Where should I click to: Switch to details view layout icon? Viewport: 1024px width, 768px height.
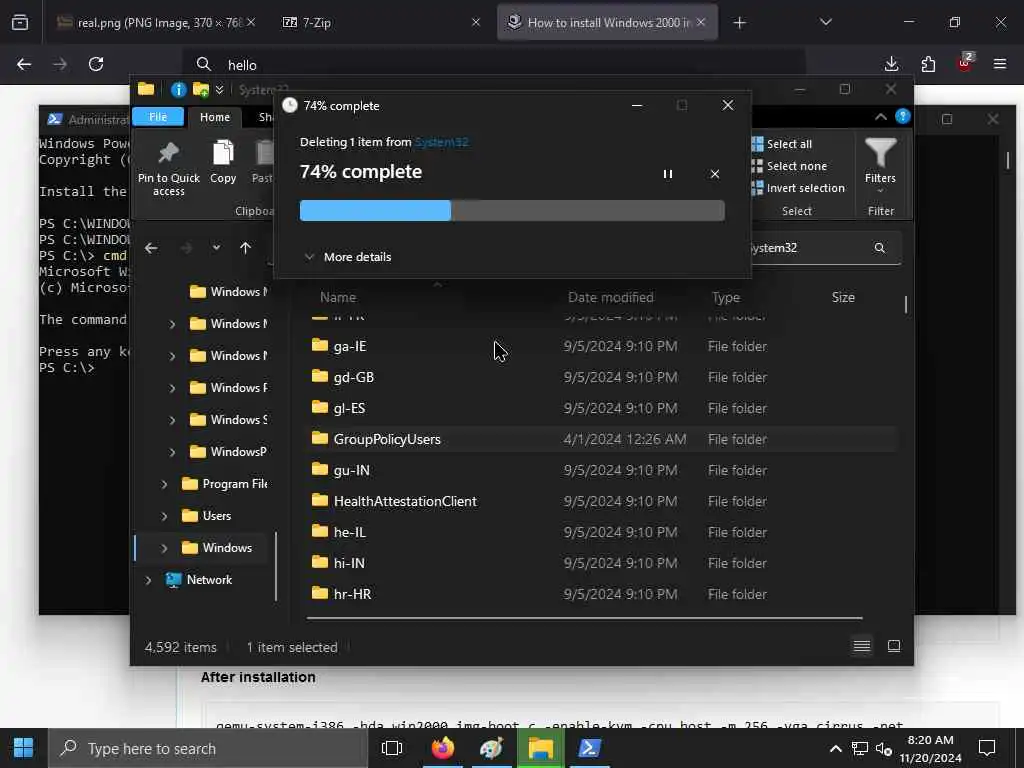[x=862, y=647]
